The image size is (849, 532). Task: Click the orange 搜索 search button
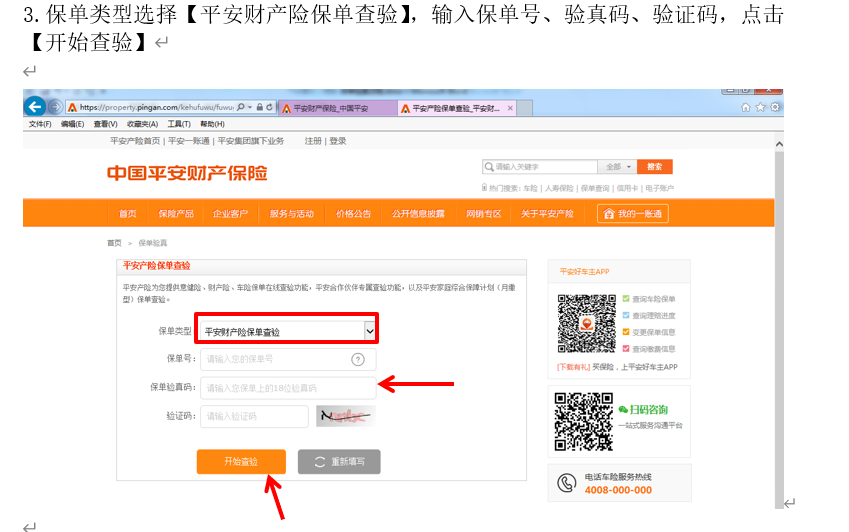[654, 167]
